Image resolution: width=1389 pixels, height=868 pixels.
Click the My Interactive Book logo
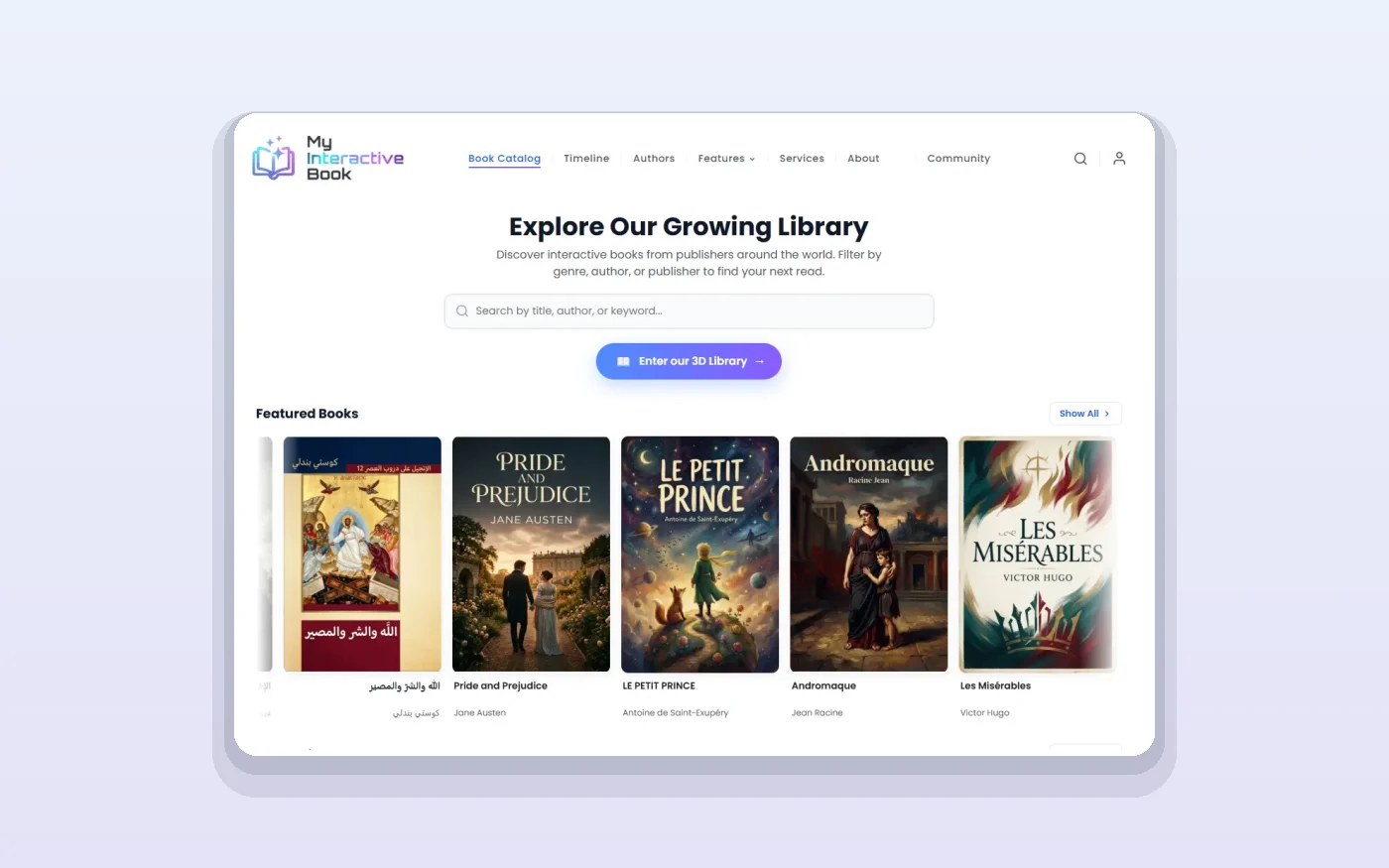coord(328,158)
